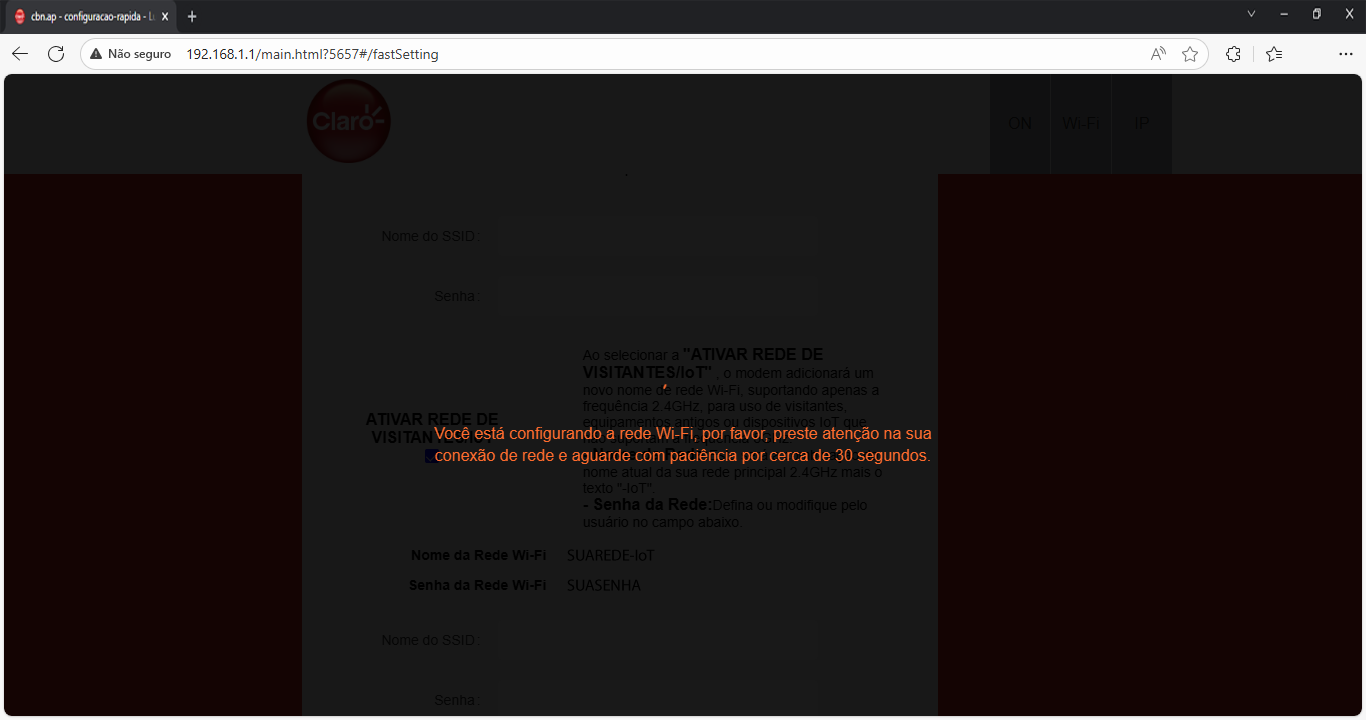Click the SUAREDE-IoT network name text
Image resolution: width=1366 pixels, height=720 pixels.
pyautogui.click(x=610, y=556)
